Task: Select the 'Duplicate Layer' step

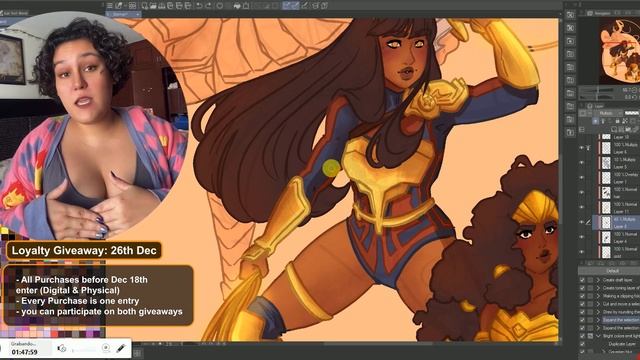Action: tap(622, 344)
